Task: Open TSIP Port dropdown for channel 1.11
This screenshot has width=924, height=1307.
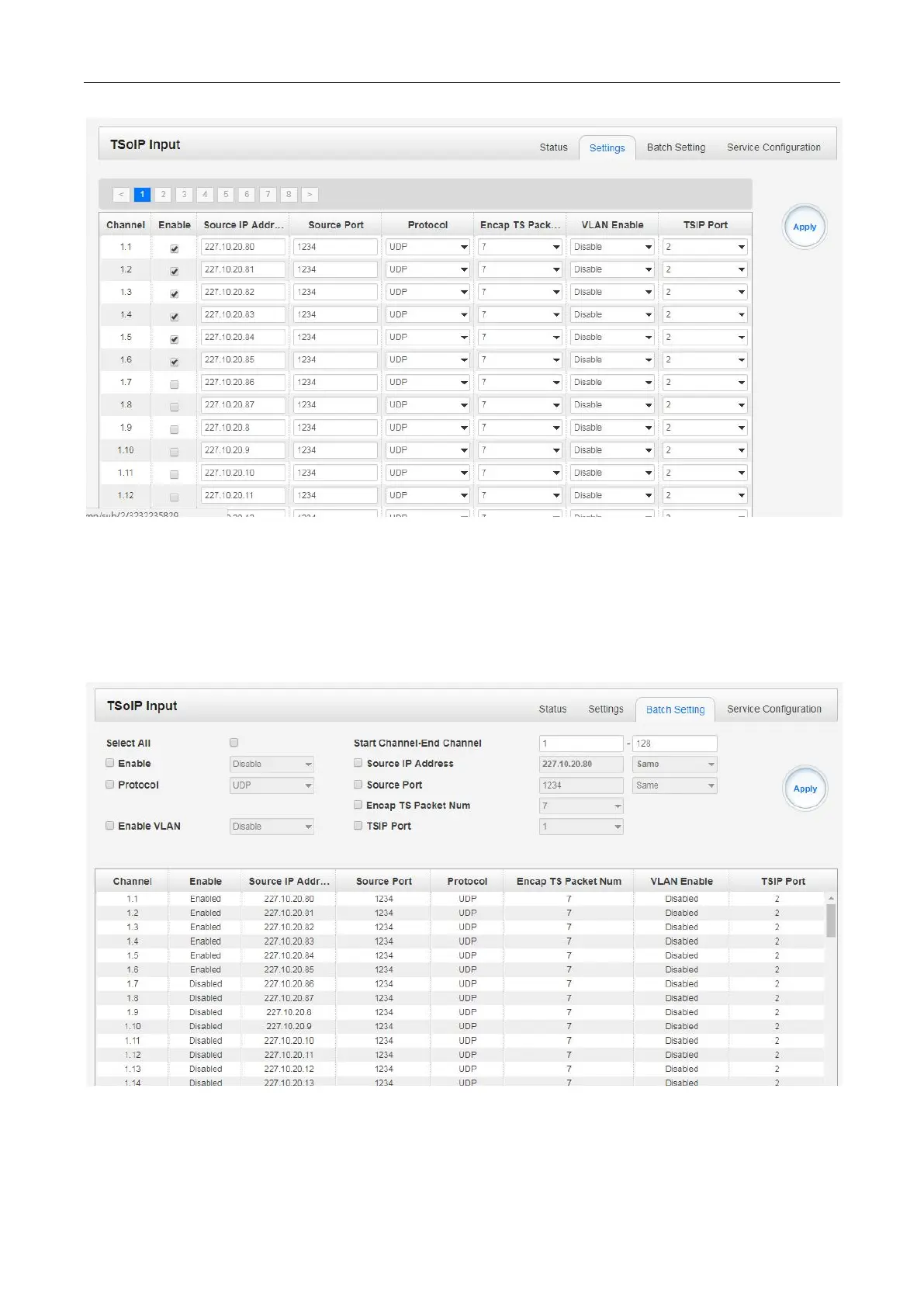Action: [x=704, y=473]
